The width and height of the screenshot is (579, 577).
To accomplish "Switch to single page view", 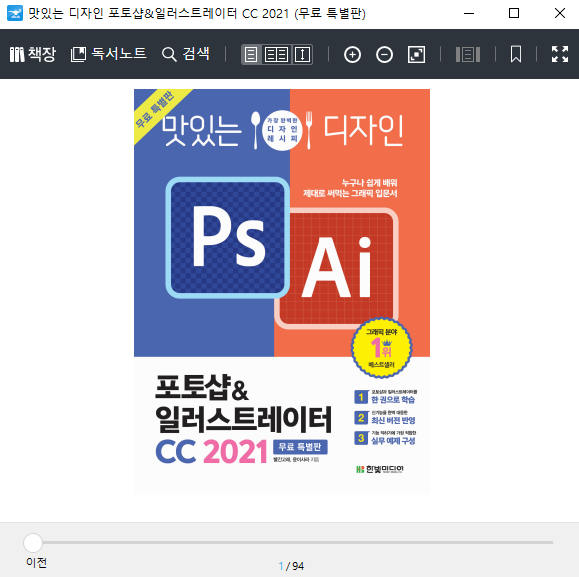I will click(251, 55).
